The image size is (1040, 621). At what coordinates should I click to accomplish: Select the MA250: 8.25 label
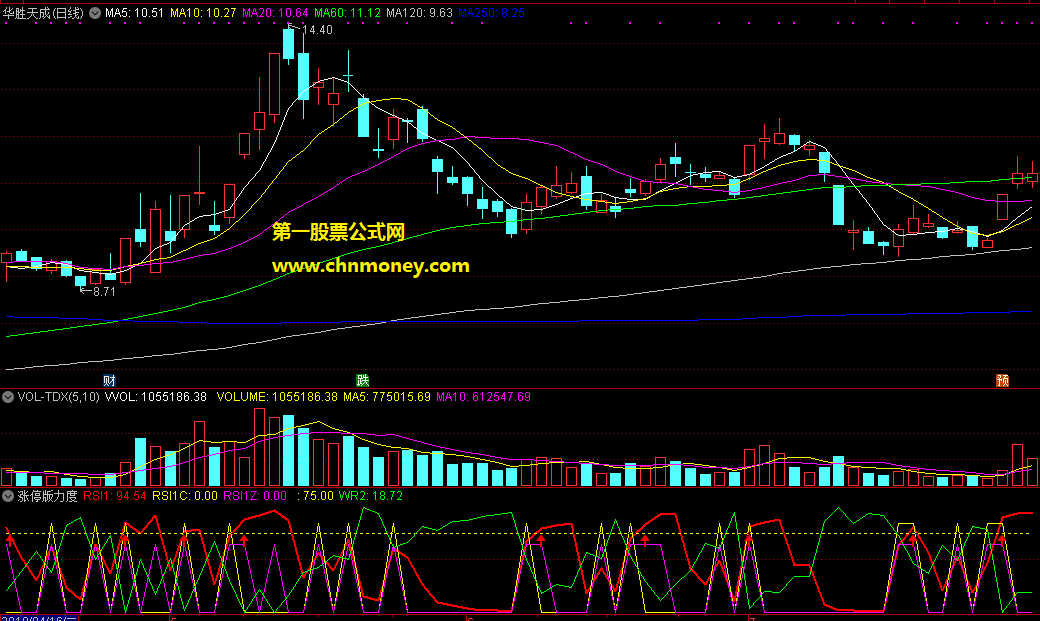coord(491,13)
